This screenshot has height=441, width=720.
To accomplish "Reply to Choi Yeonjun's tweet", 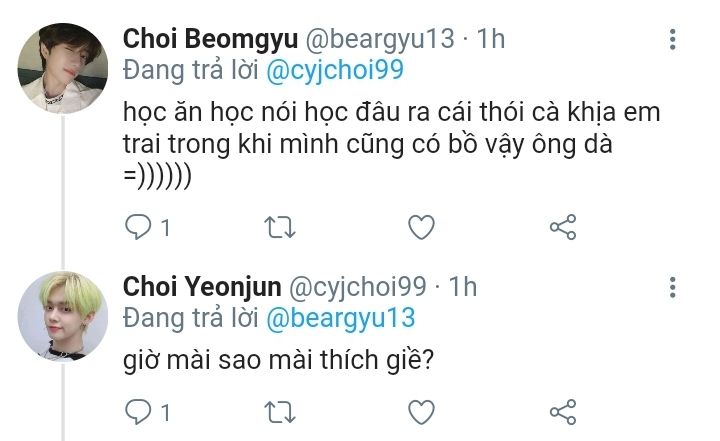I will 138,411.
